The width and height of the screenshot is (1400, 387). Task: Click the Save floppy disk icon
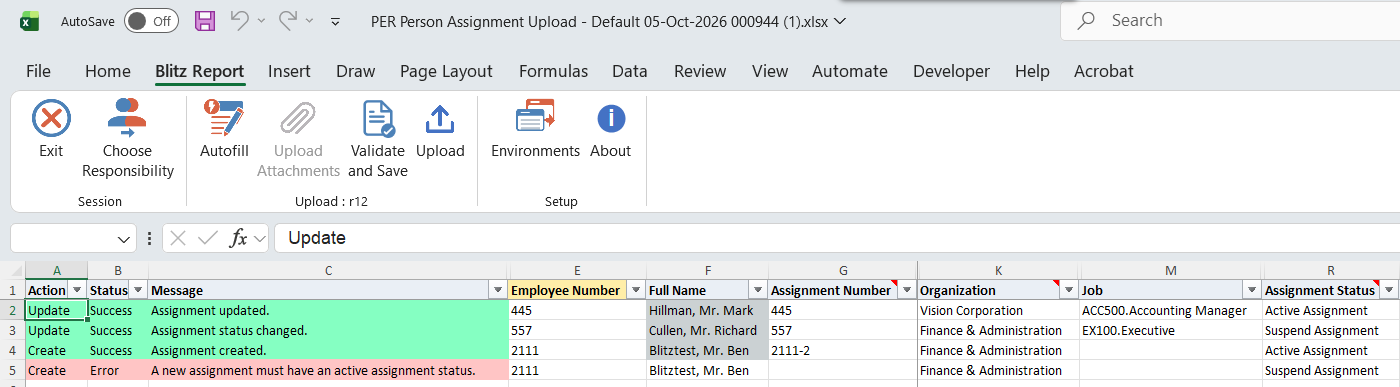coord(204,20)
